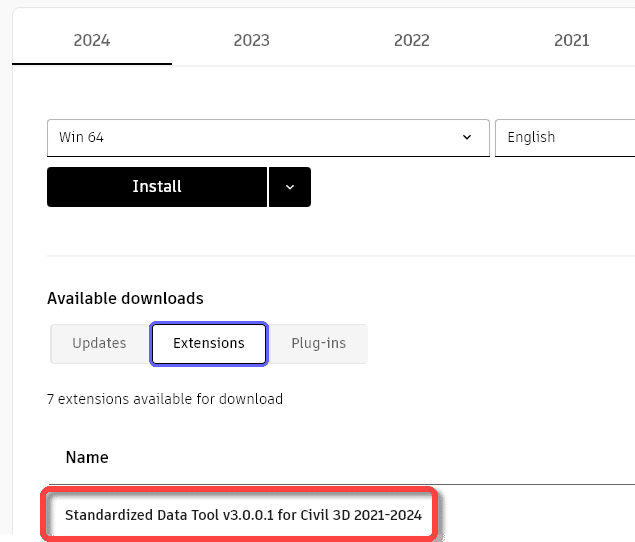Screen dimensions: 635x542
Task: Click the chevron in Win 64 selector
Action: pos(467,137)
